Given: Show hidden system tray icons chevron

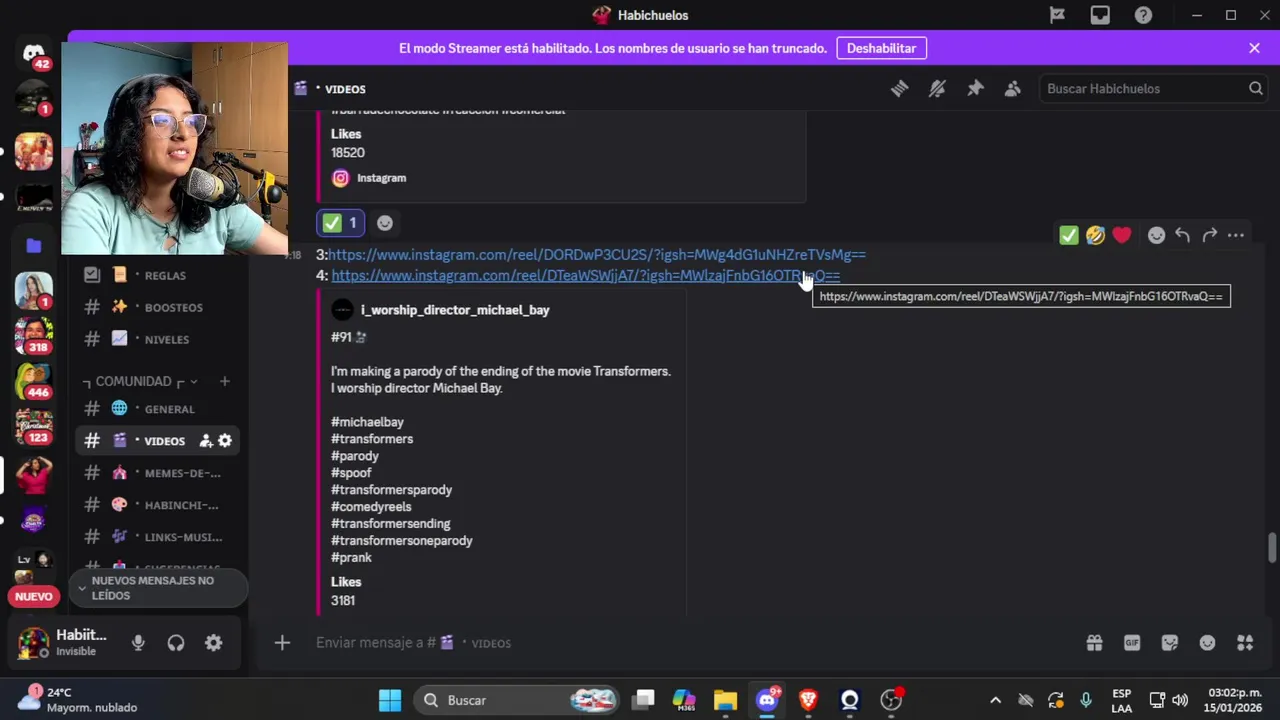Looking at the screenshot, I should pos(995,700).
